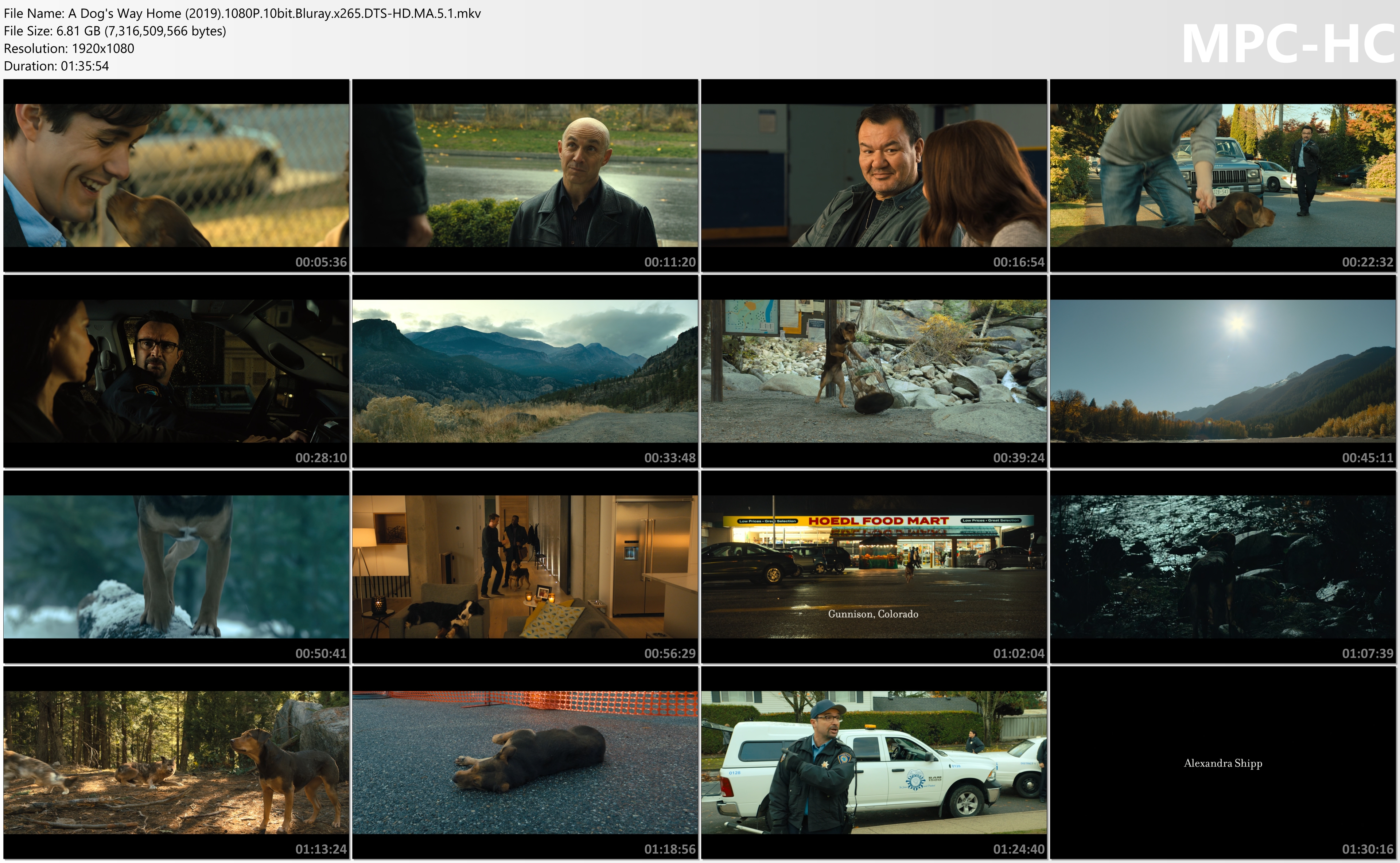Image resolution: width=1400 pixels, height=863 pixels.
Task: Select the dog with trash can thumbnail
Action: pyautogui.click(x=874, y=371)
